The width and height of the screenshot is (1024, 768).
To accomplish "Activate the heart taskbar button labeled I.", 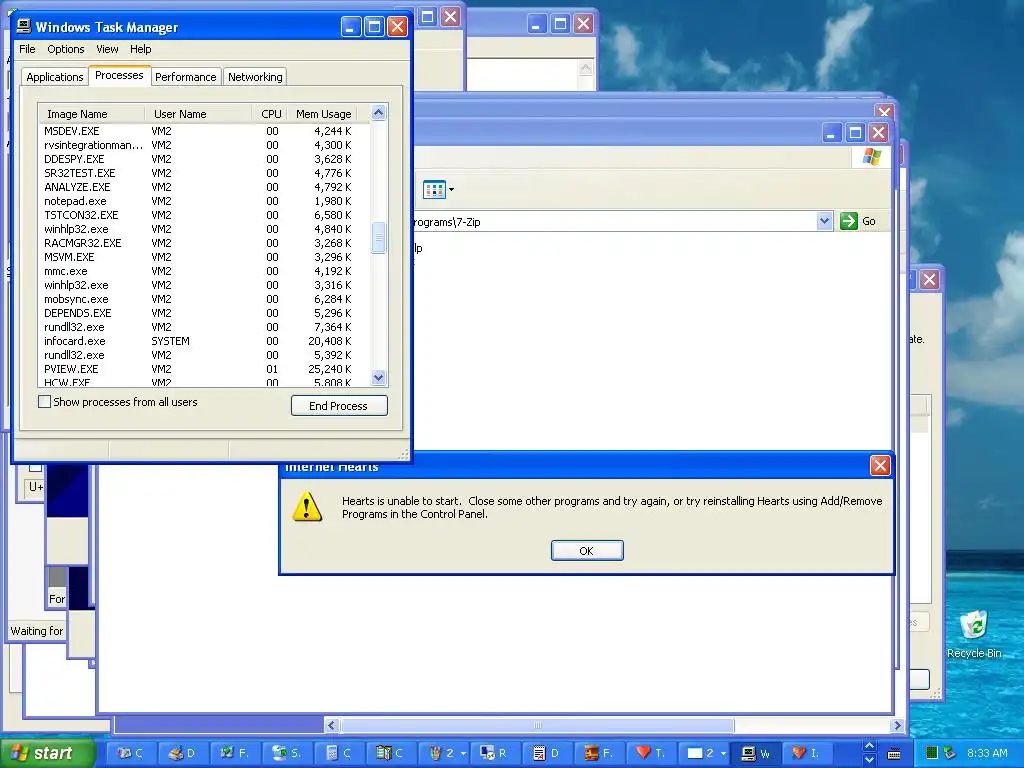I will pyautogui.click(x=807, y=753).
